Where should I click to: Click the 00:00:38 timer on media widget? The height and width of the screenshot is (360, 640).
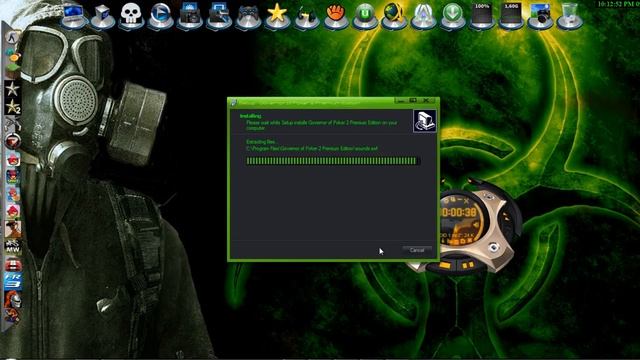pos(459,213)
